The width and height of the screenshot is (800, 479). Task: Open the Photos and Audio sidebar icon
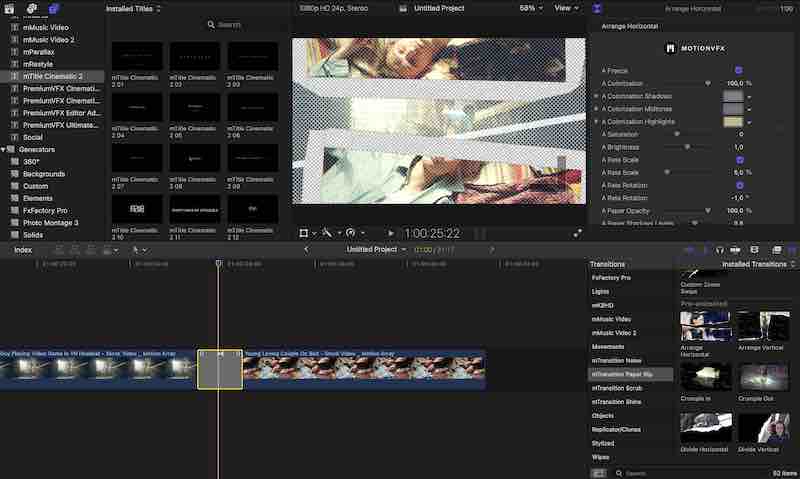[x=32, y=8]
